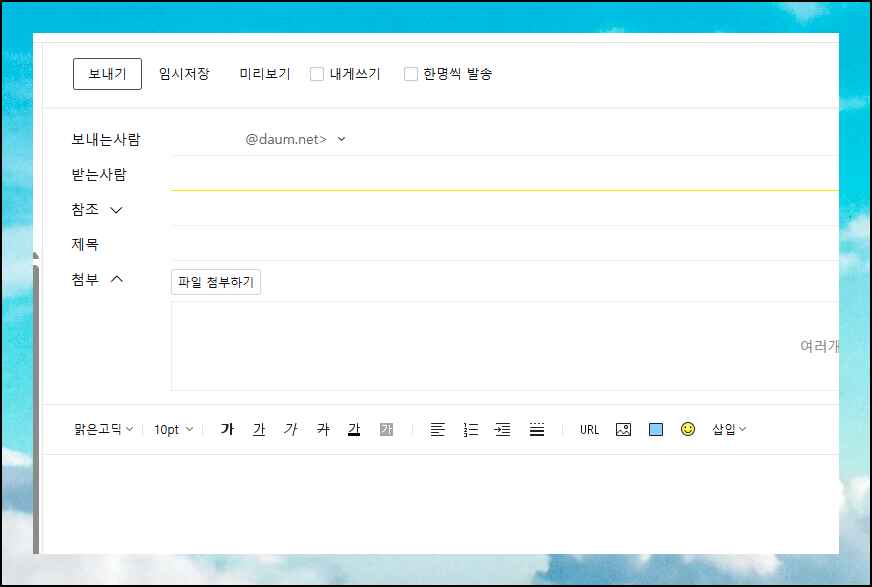Select text alignment icon

click(x=438, y=429)
